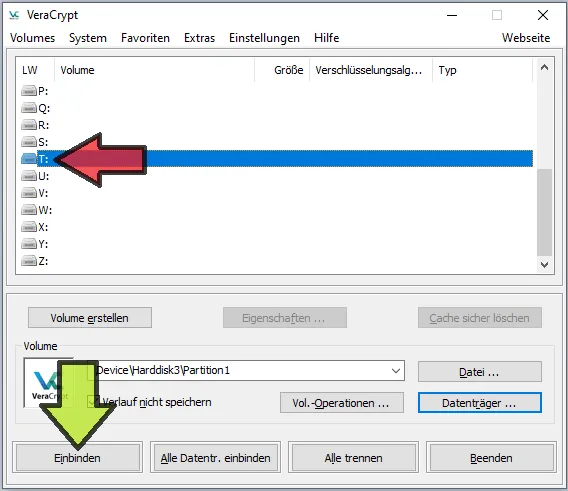Click the Volume column header
This screenshot has height=491, width=568.
pos(155,70)
